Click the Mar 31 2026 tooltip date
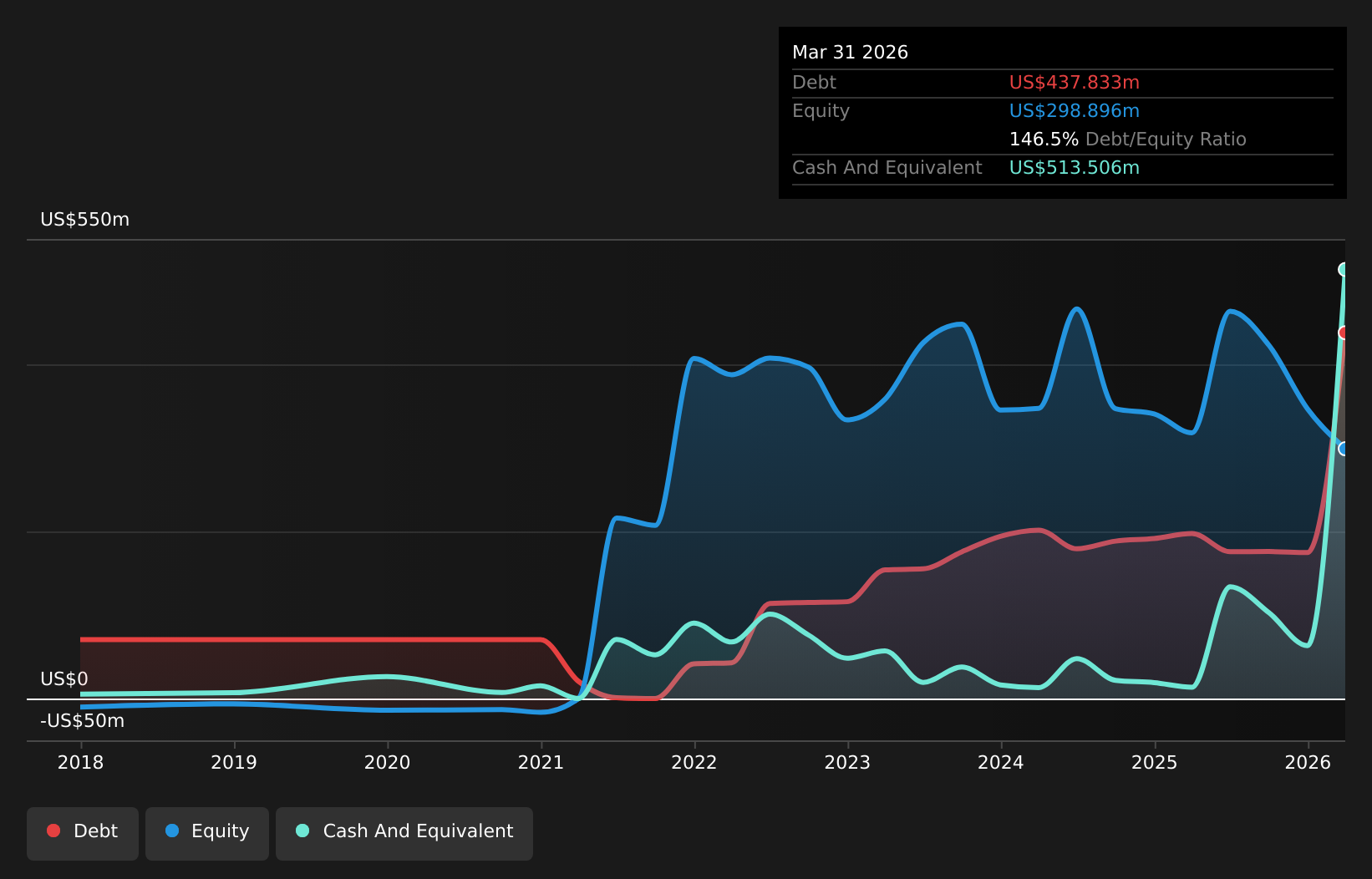This screenshot has height=879, width=1372. tap(850, 53)
